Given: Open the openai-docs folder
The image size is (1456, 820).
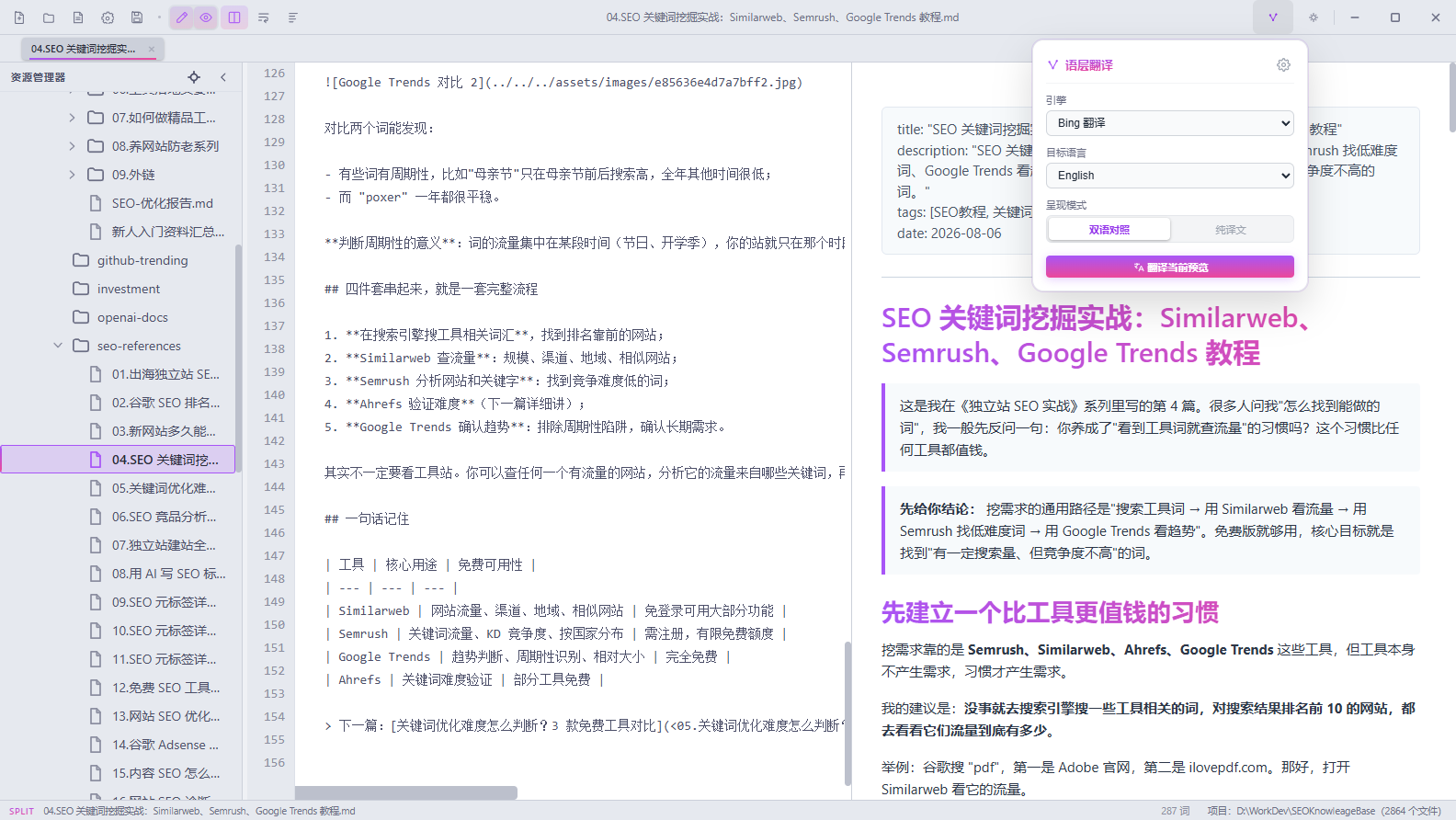Looking at the screenshot, I should pos(132,317).
